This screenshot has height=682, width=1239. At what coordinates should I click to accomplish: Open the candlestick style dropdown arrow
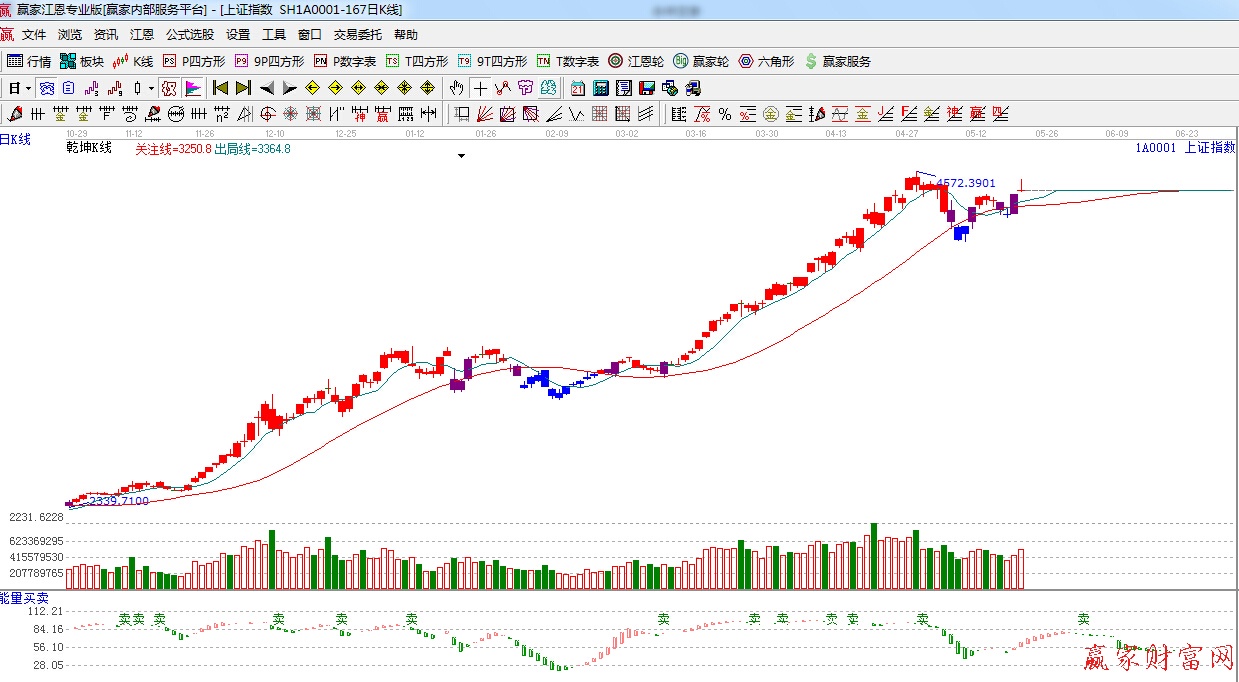pyautogui.click(x=152, y=88)
